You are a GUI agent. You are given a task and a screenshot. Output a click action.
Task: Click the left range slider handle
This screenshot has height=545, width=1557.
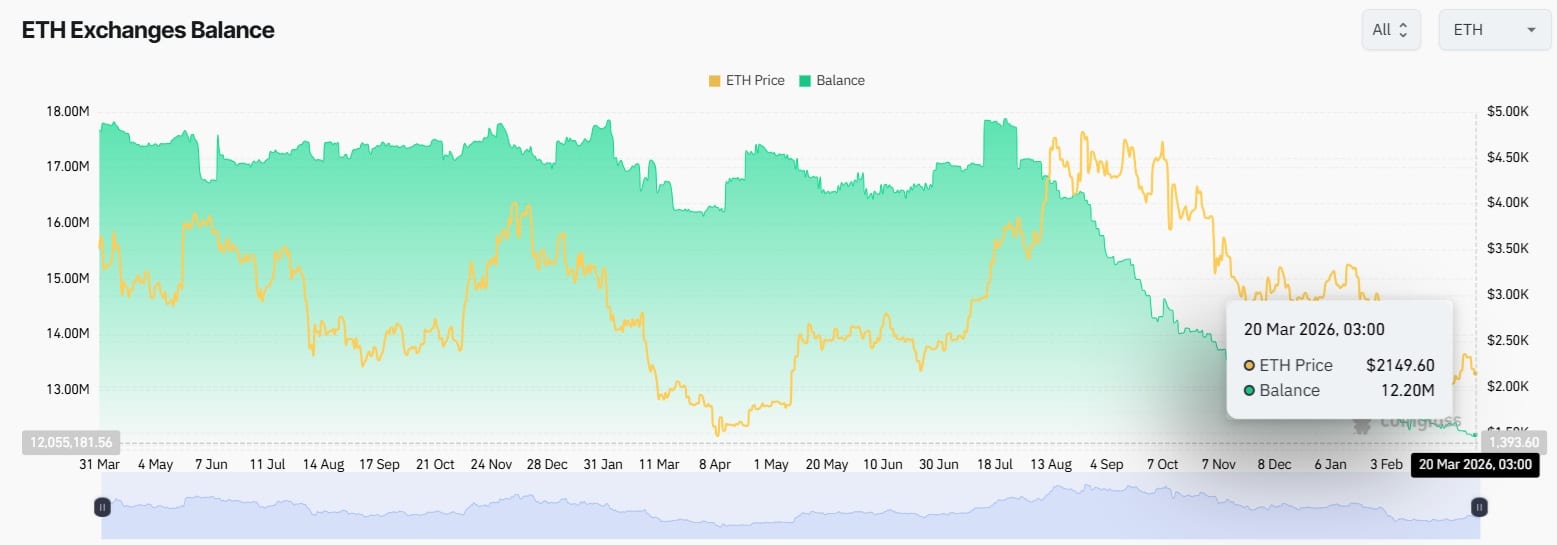pyautogui.click(x=102, y=507)
